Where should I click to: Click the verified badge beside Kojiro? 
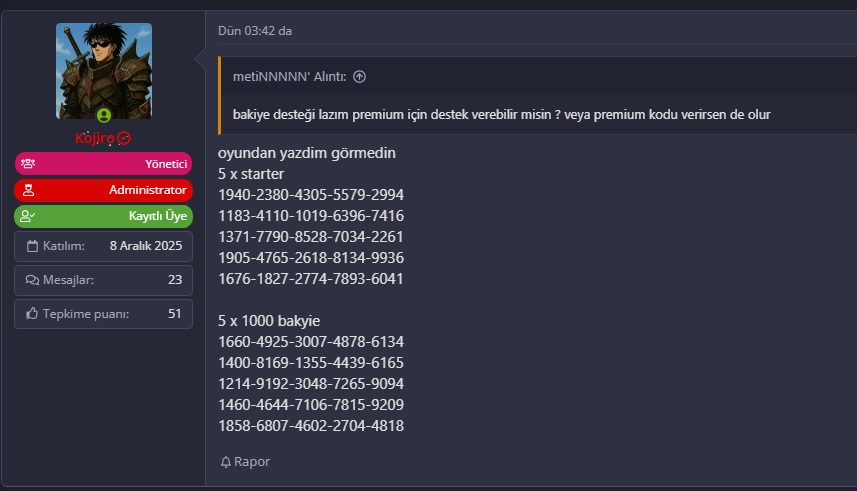click(124, 138)
